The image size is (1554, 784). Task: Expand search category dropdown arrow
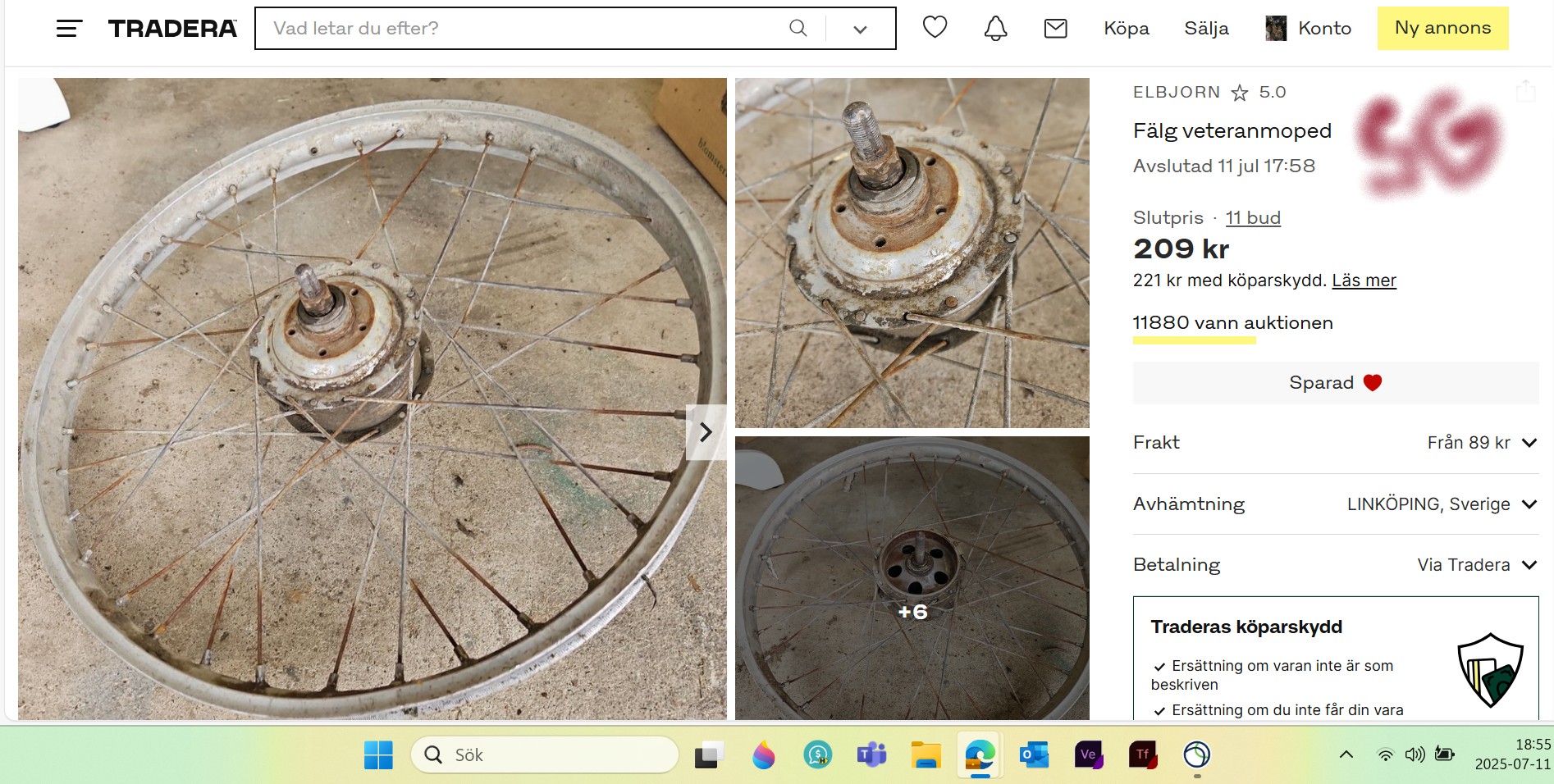coord(860,30)
